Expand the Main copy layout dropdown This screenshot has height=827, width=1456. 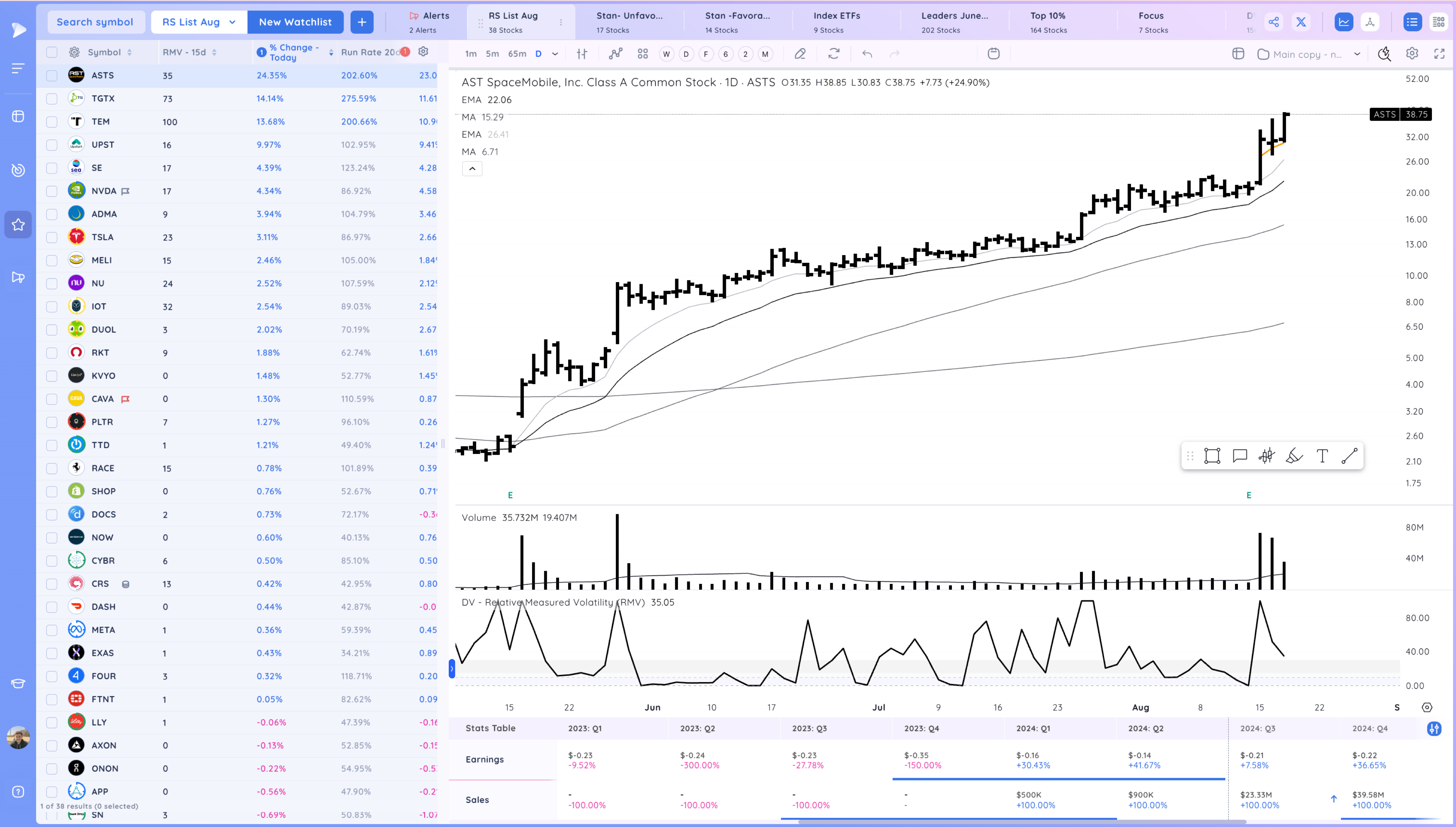click(x=1358, y=55)
